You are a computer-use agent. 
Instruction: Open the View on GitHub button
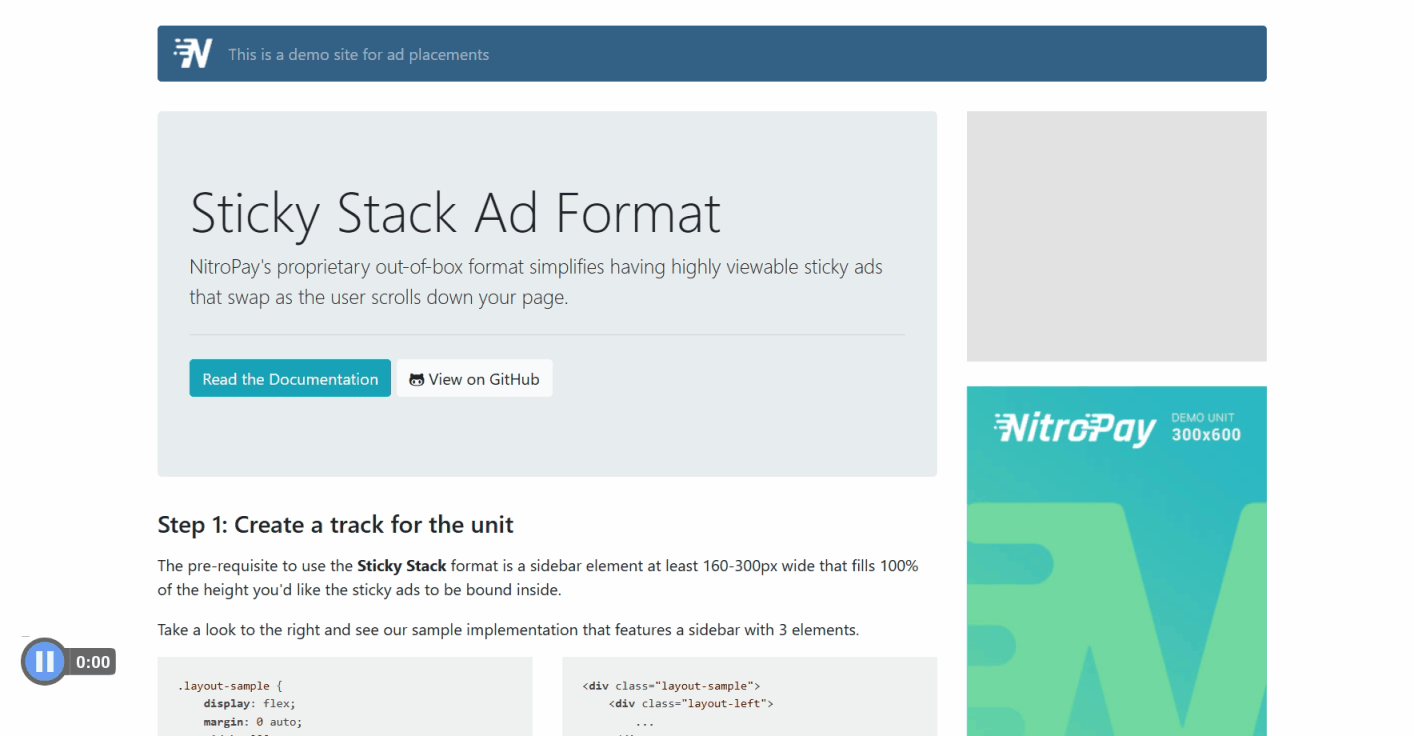474,379
